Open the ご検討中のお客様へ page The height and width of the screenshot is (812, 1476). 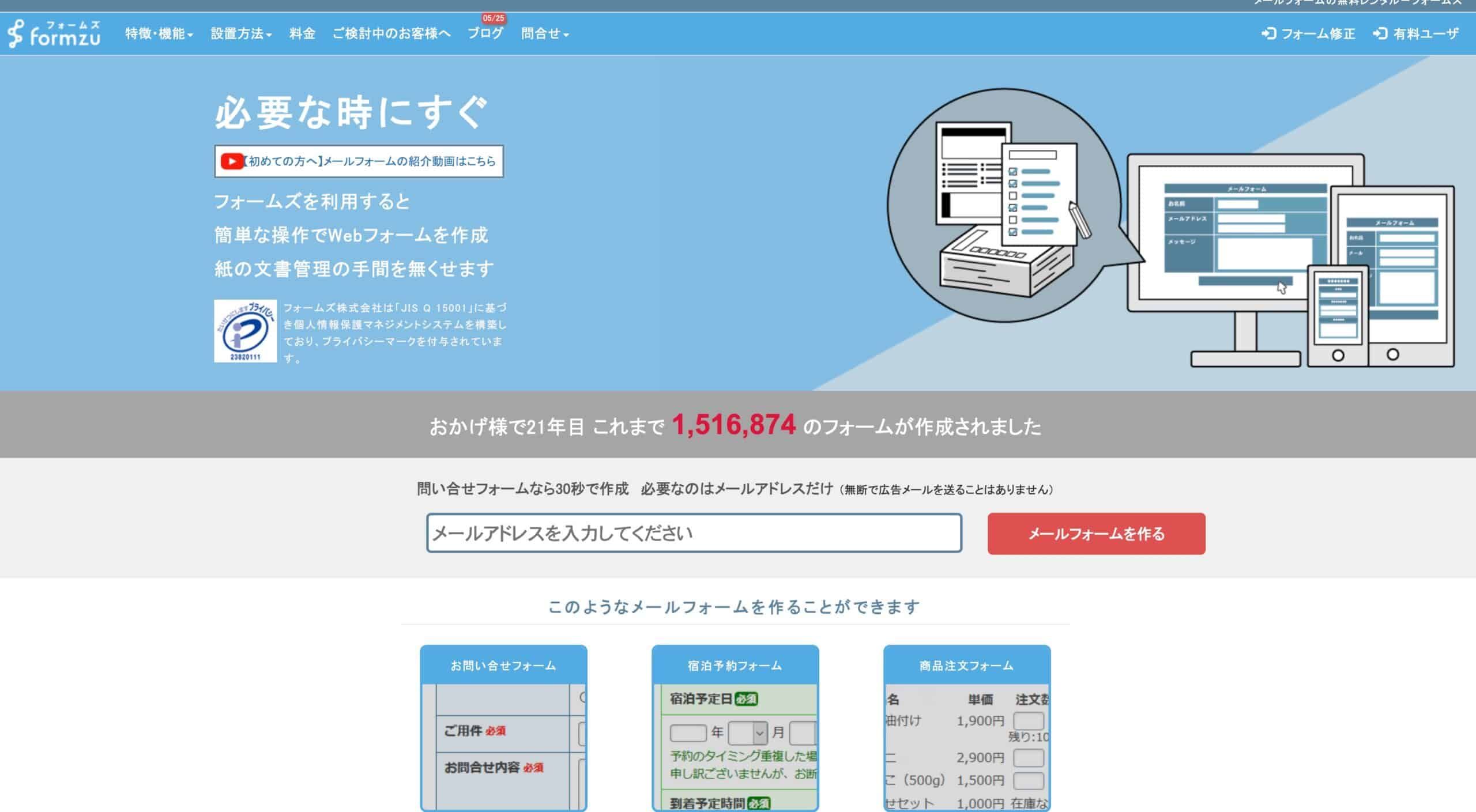pyautogui.click(x=391, y=34)
